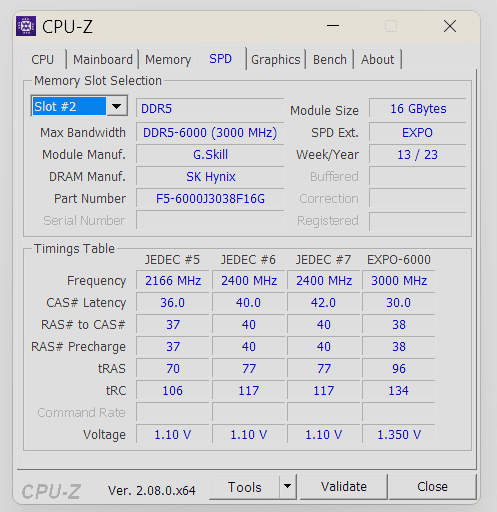Expand the Slot #2 dropdown arrow

(117, 106)
